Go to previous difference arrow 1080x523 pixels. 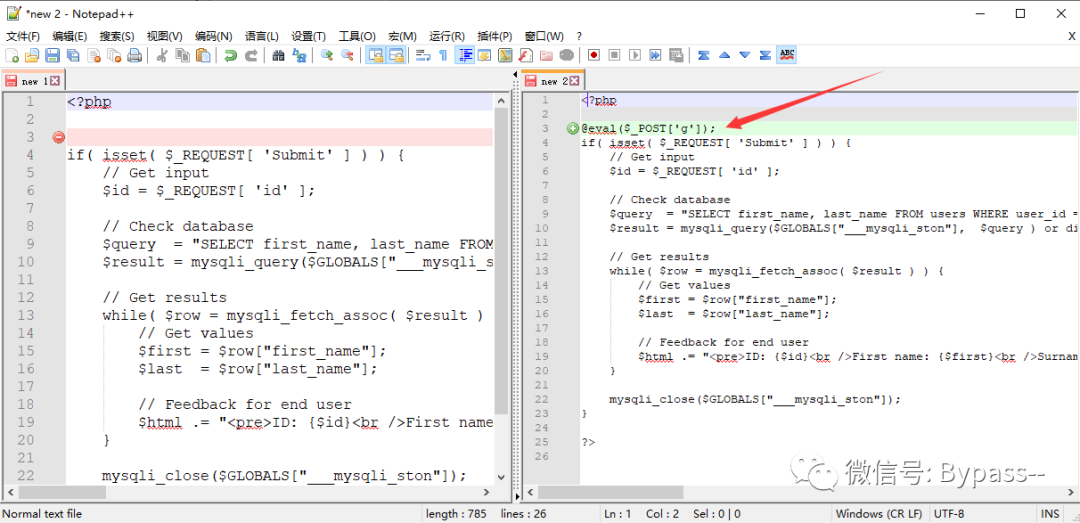tap(724, 55)
